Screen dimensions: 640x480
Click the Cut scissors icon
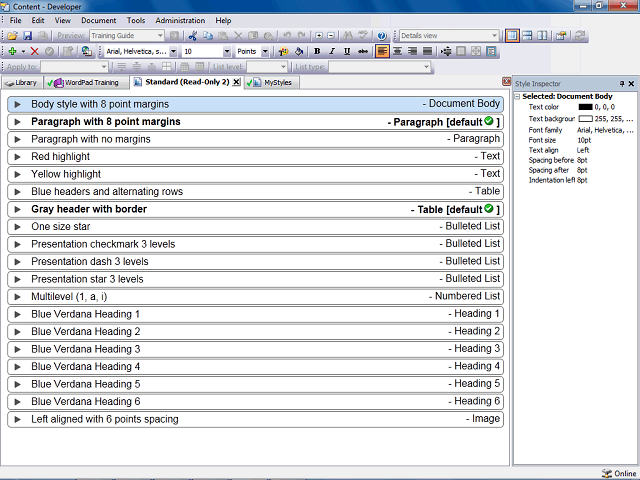pos(193,36)
